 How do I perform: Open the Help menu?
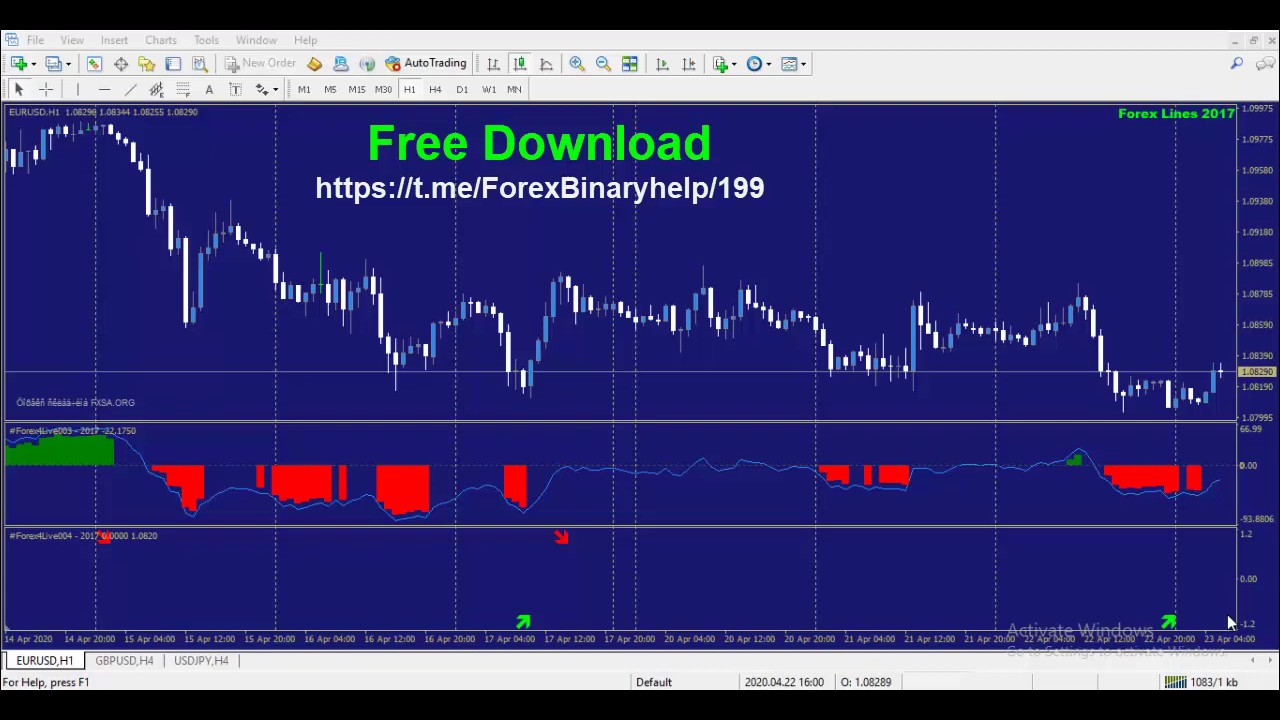305,40
